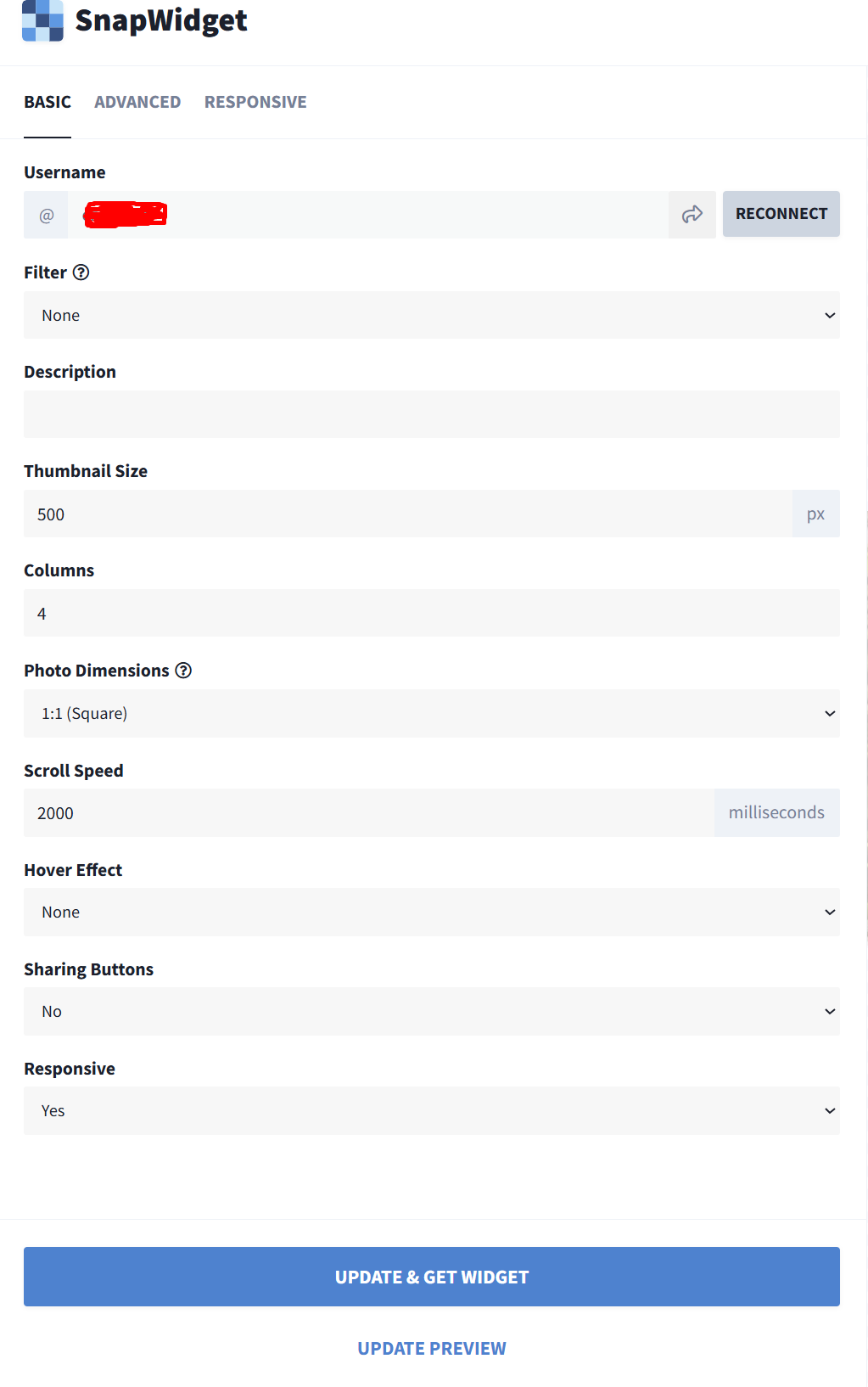Focus the Description input field
This screenshot has width=868, height=1387.
pyautogui.click(x=431, y=414)
